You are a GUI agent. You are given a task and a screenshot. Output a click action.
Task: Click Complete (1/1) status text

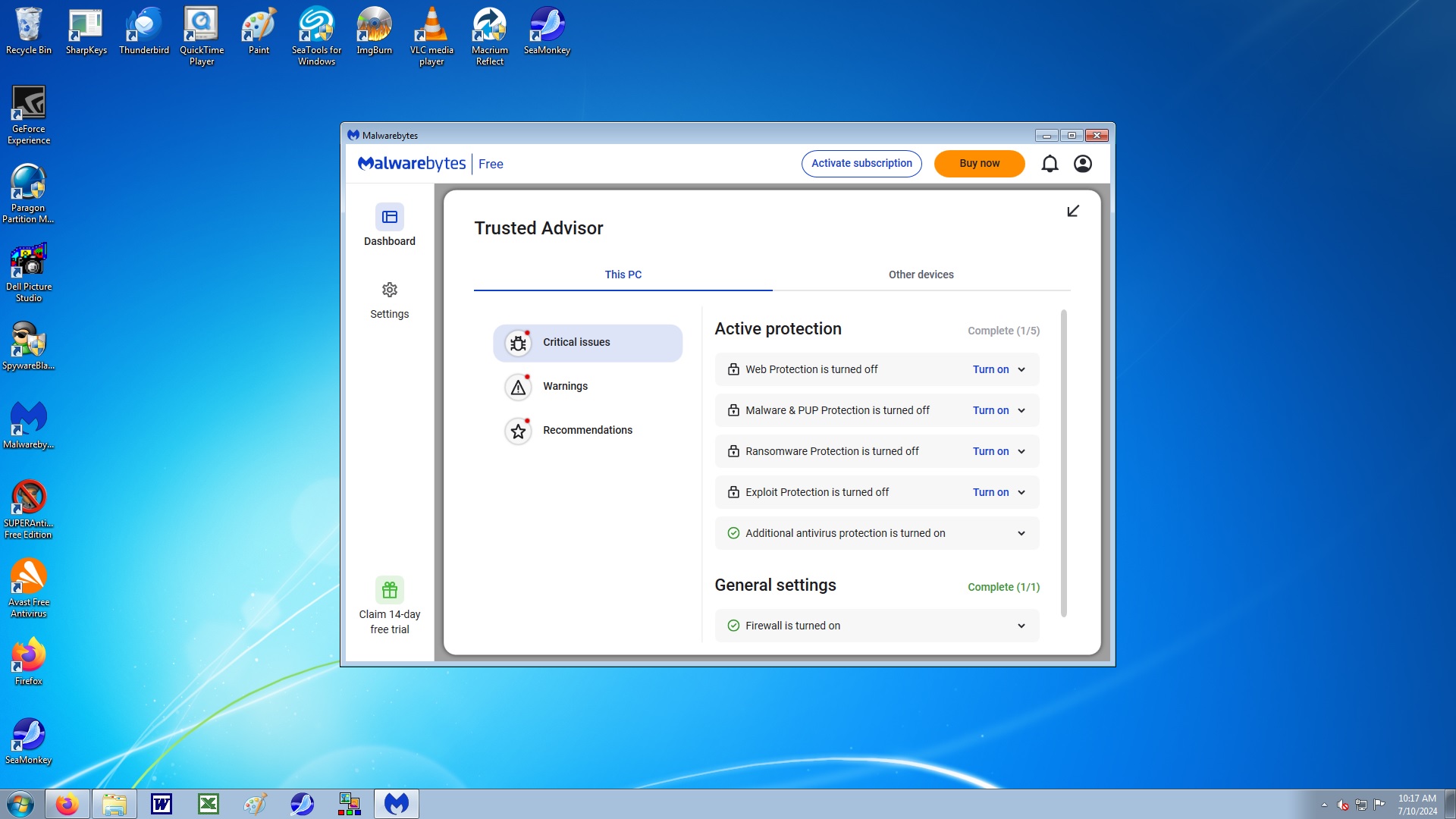tap(1003, 587)
